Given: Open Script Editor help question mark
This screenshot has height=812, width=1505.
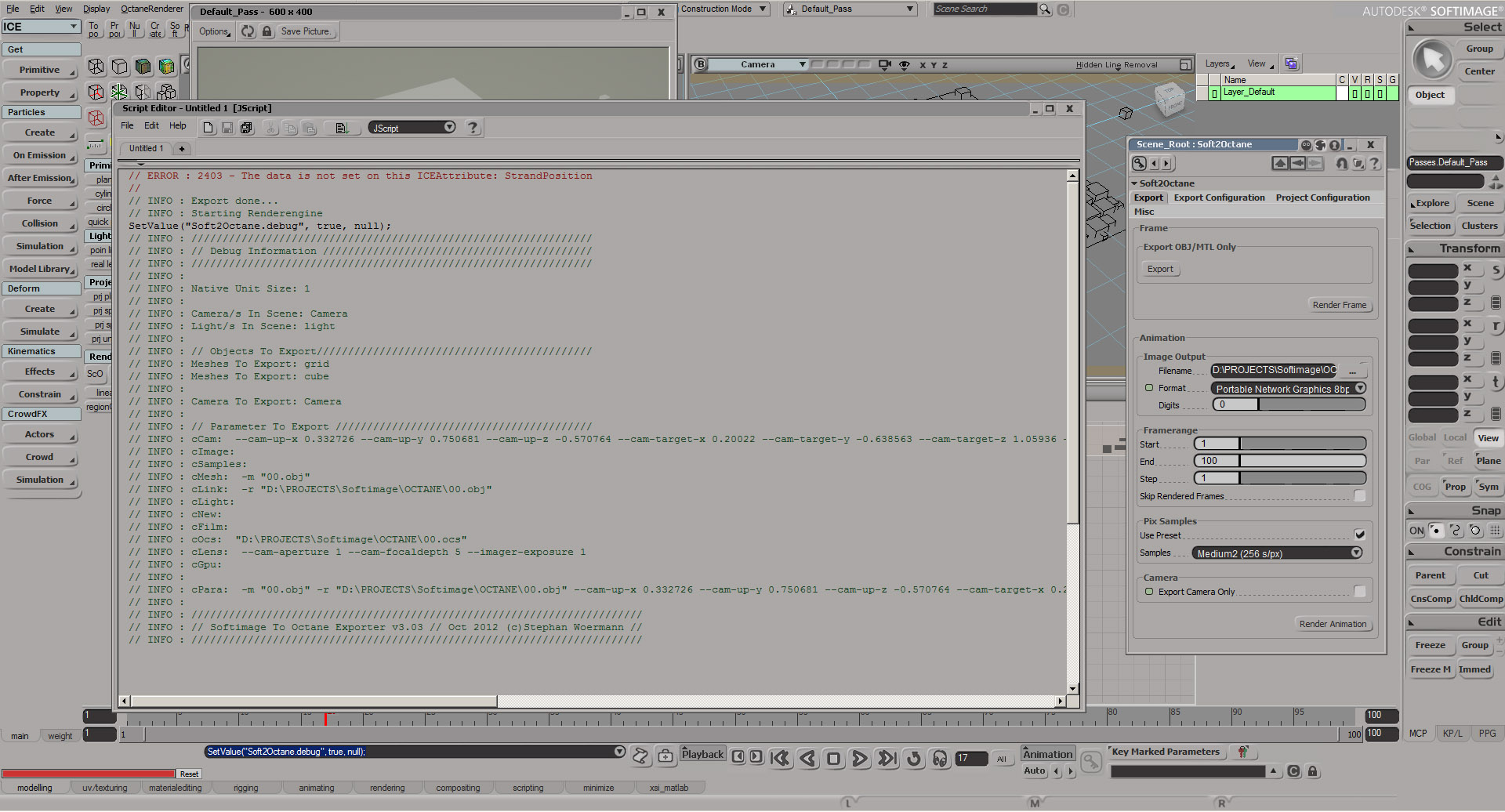Looking at the screenshot, I should click(473, 127).
